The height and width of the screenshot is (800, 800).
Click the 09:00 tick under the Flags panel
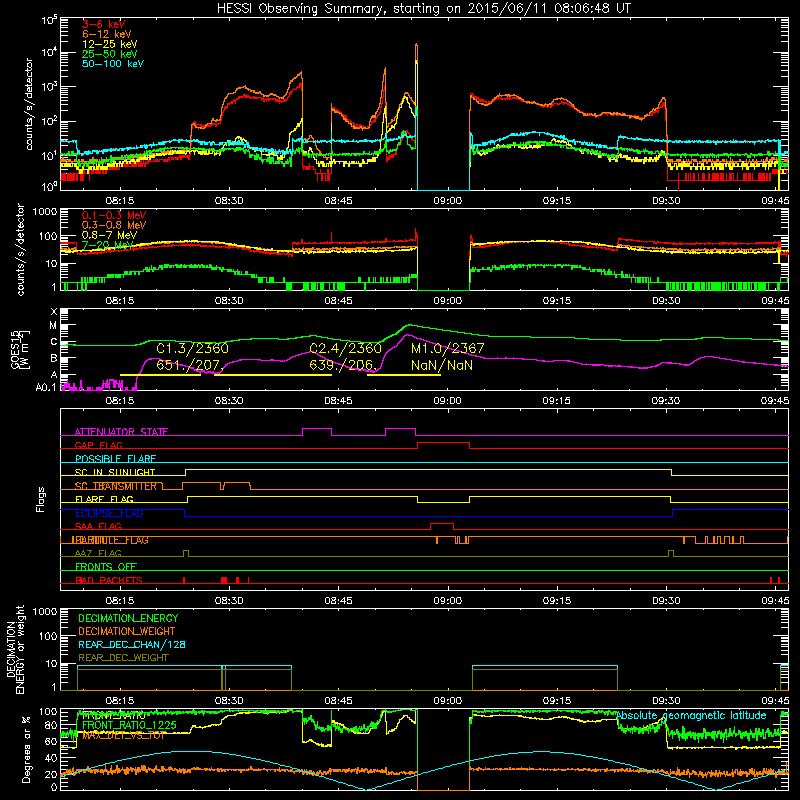pos(447,600)
